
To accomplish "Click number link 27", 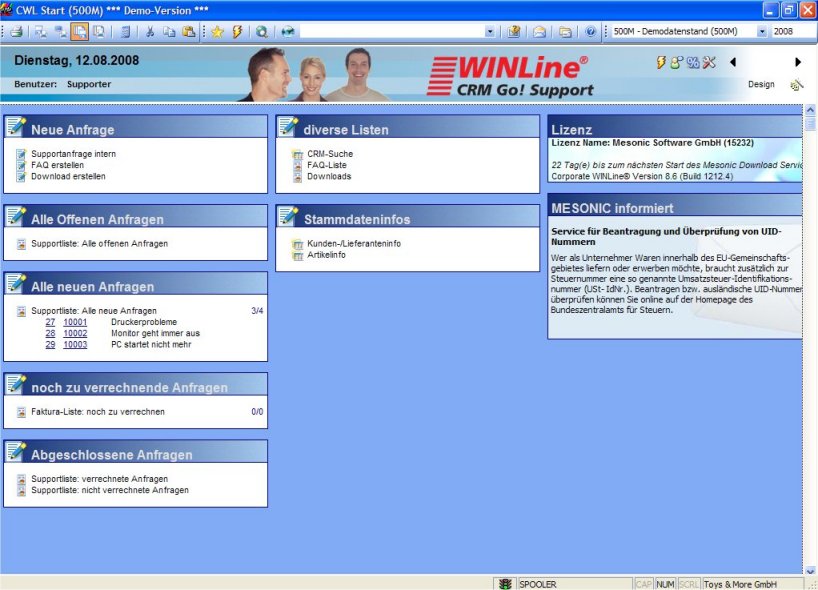I will click(50, 322).
